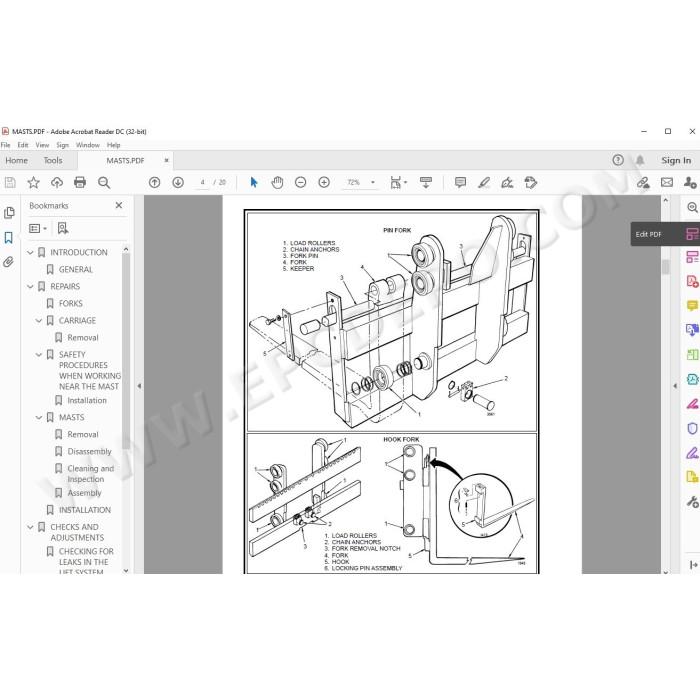
Task: Go to next page with the down arrow
Action: coord(178,182)
